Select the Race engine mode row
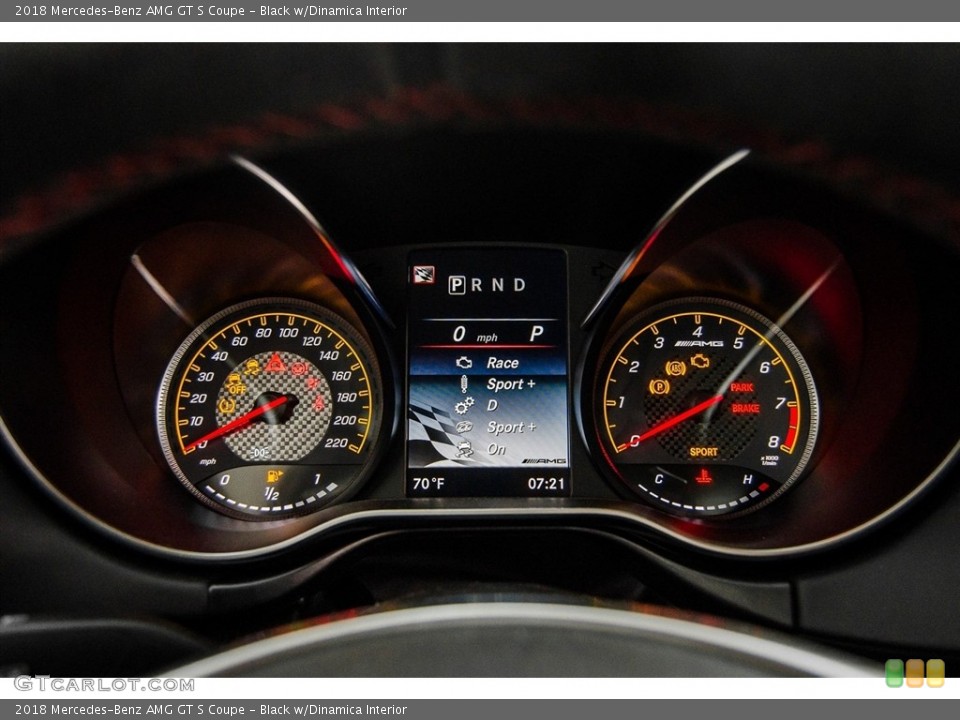The width and height of the screenshot is (960, 720). tap(487, 362)
